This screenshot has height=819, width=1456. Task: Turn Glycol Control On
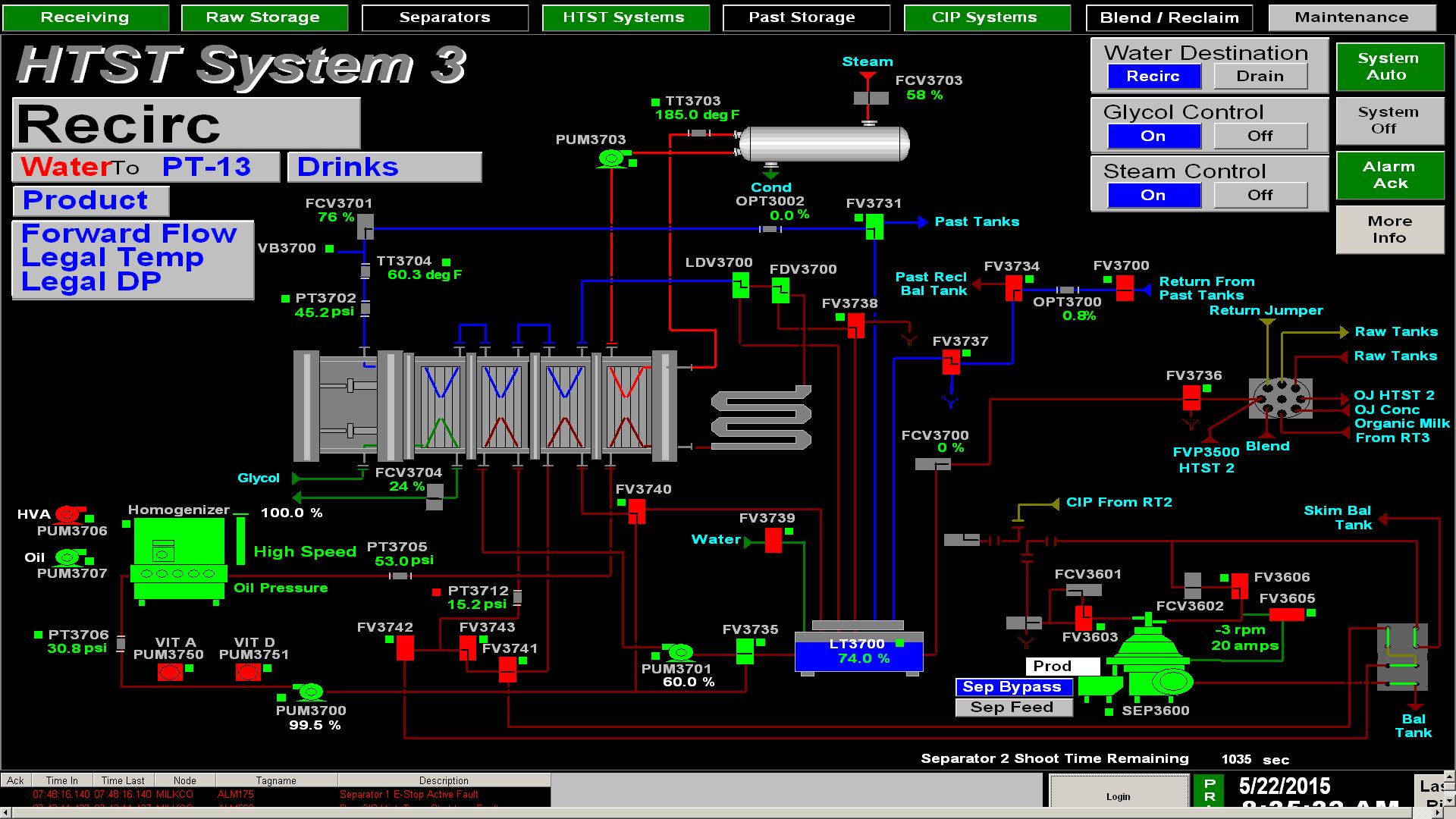tap(1153, 136)
